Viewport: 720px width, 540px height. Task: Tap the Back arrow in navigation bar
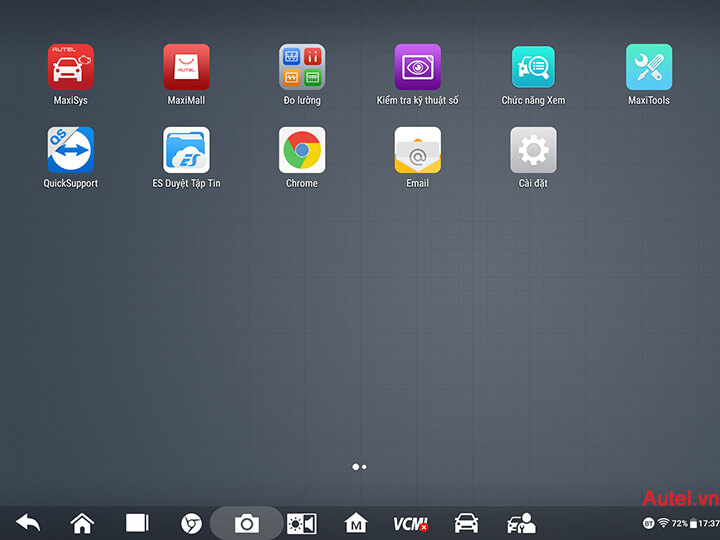tap(28, 523)
